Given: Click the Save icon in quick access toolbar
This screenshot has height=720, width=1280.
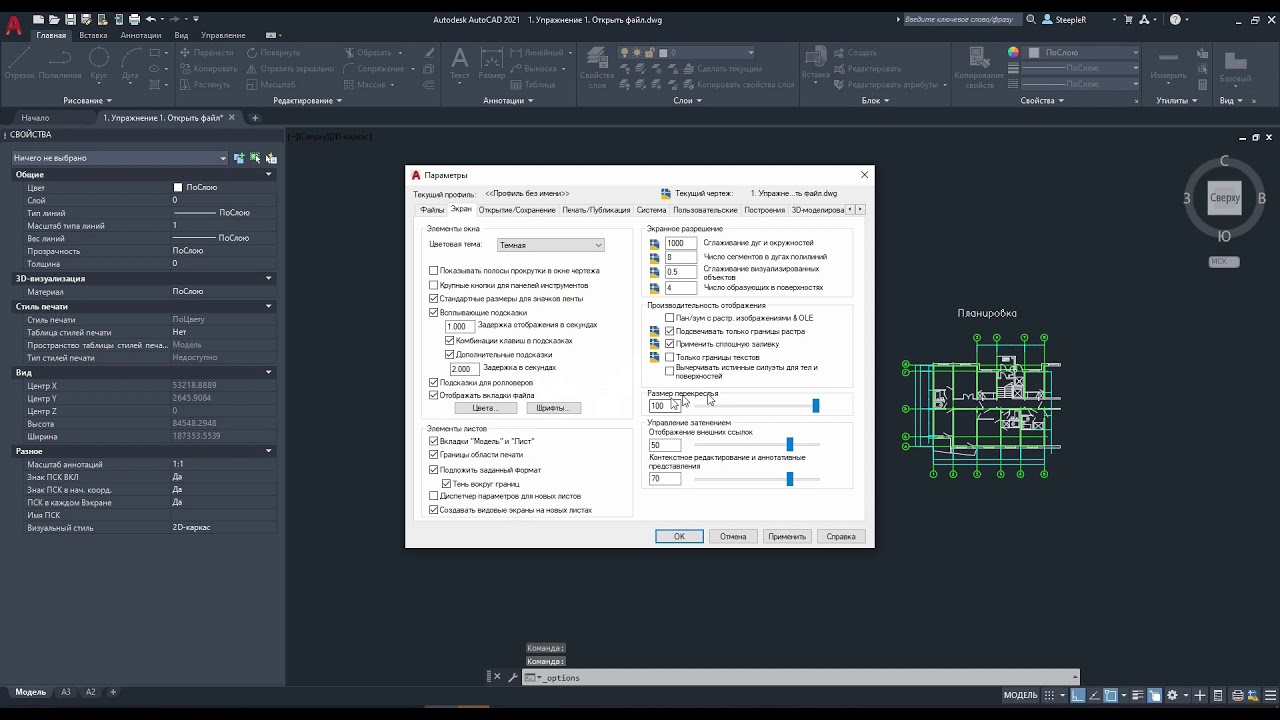Looking at the screenshot, I should coord(70,19).
